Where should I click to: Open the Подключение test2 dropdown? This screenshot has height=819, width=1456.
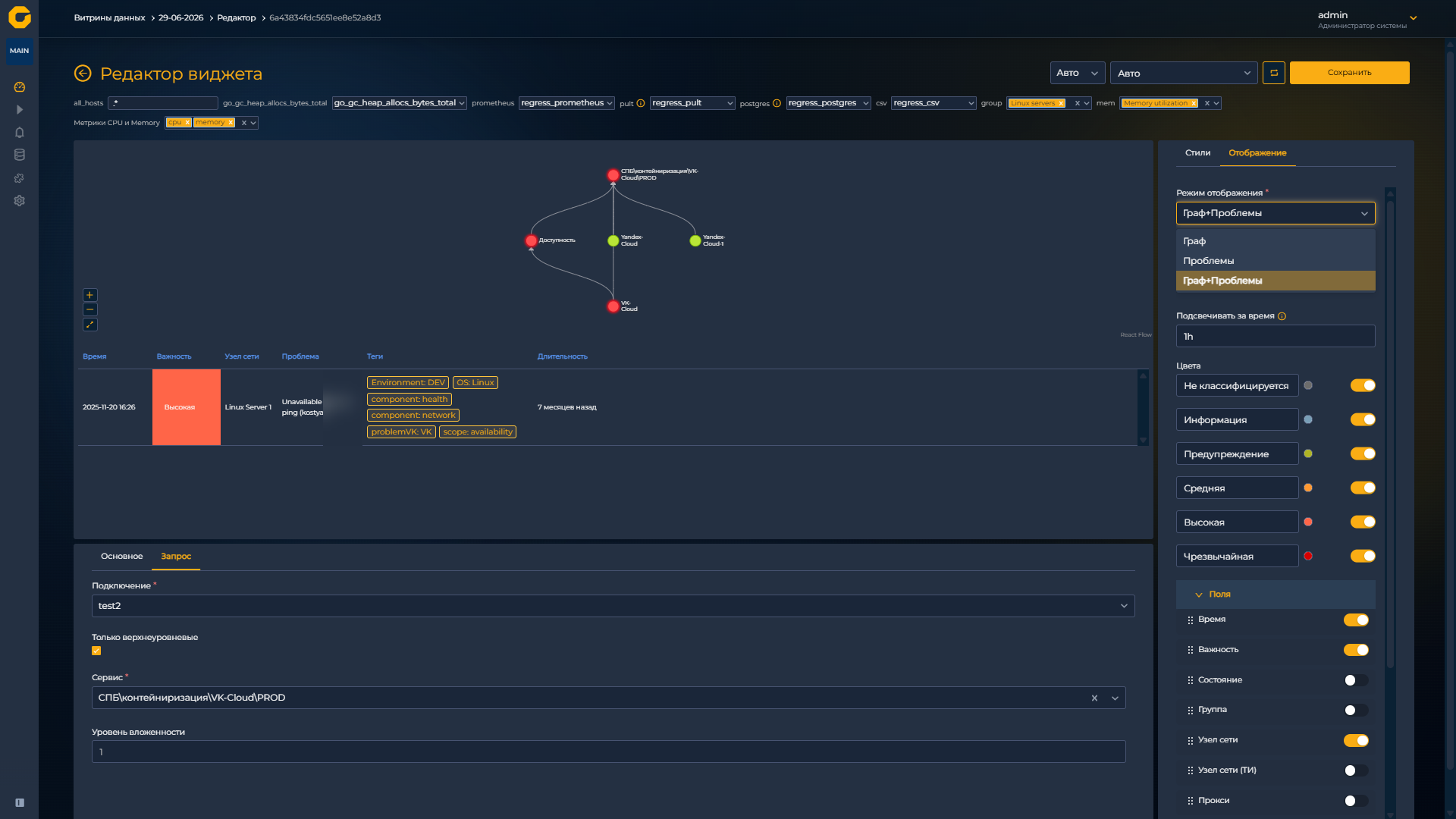[613, 606]
